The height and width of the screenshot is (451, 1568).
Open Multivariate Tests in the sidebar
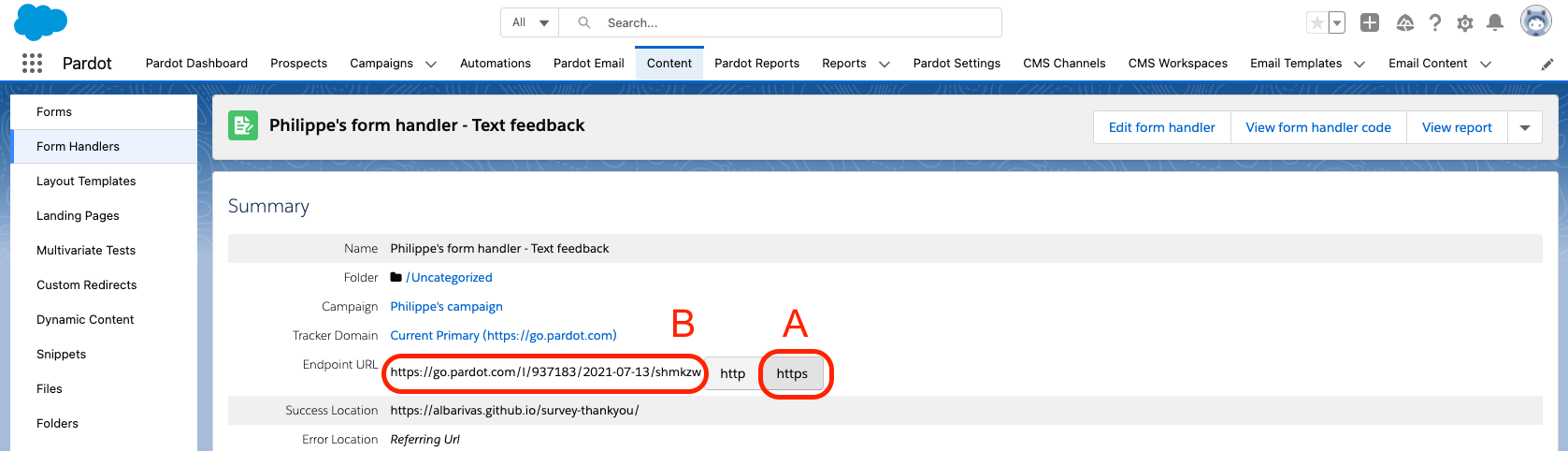(104, 250)
